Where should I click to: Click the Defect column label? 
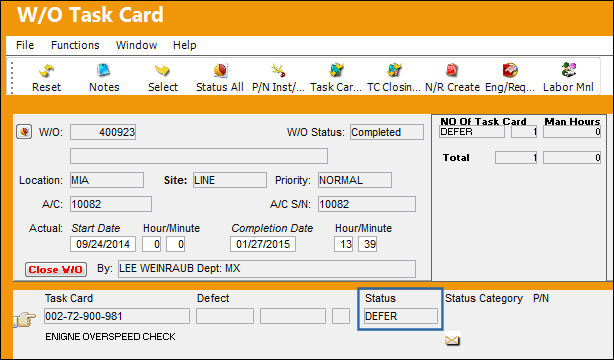coord(213,298)
